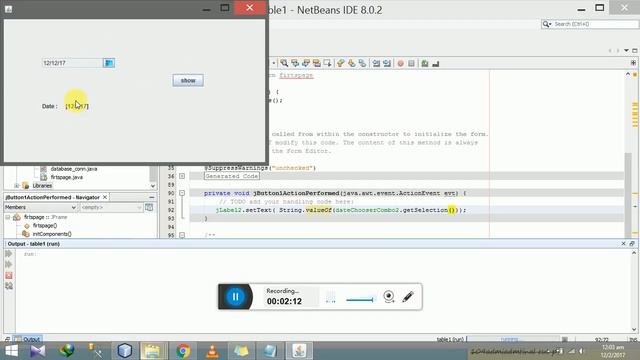Screen dimensions: 640x360
Task: Pause the screen recording
Action: point(235,297)
